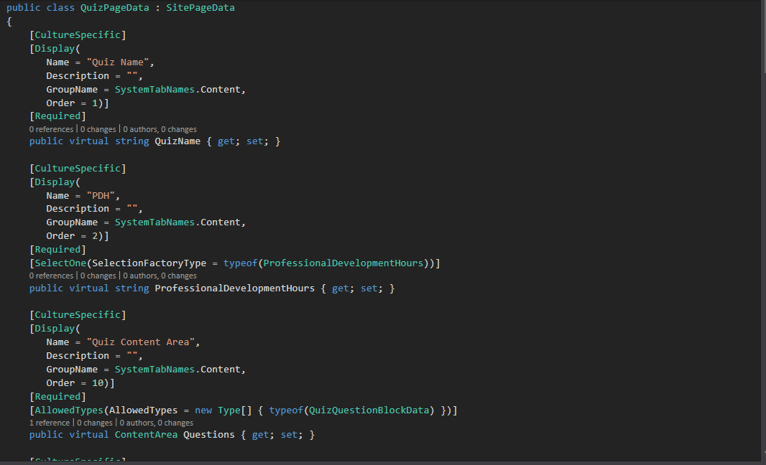
Task: Click ProfessionalDevelopmentHours in the property declaration line
Action: coord(234,288)
